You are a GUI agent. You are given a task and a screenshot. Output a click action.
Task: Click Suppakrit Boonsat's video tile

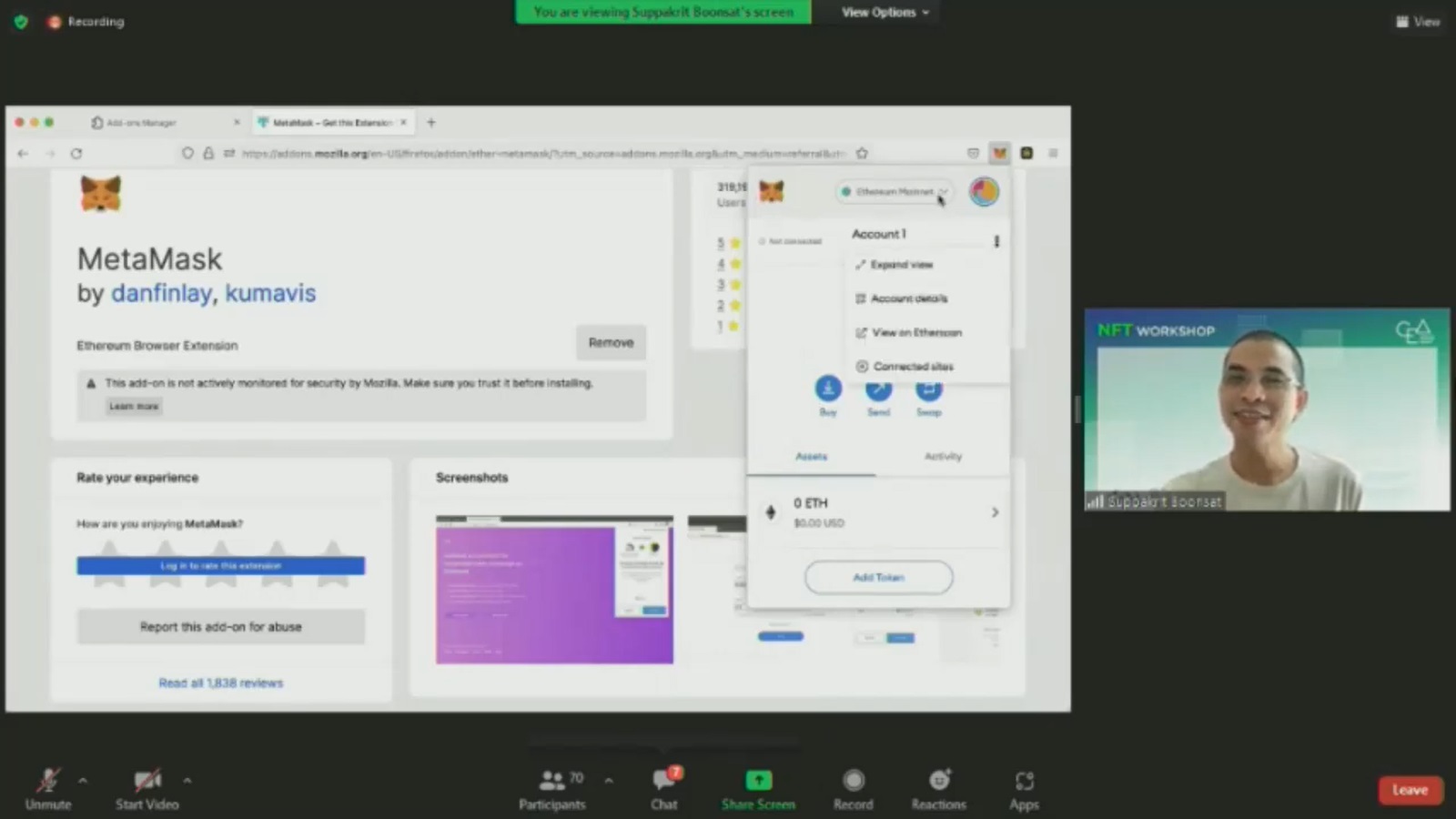(1267, 409)
